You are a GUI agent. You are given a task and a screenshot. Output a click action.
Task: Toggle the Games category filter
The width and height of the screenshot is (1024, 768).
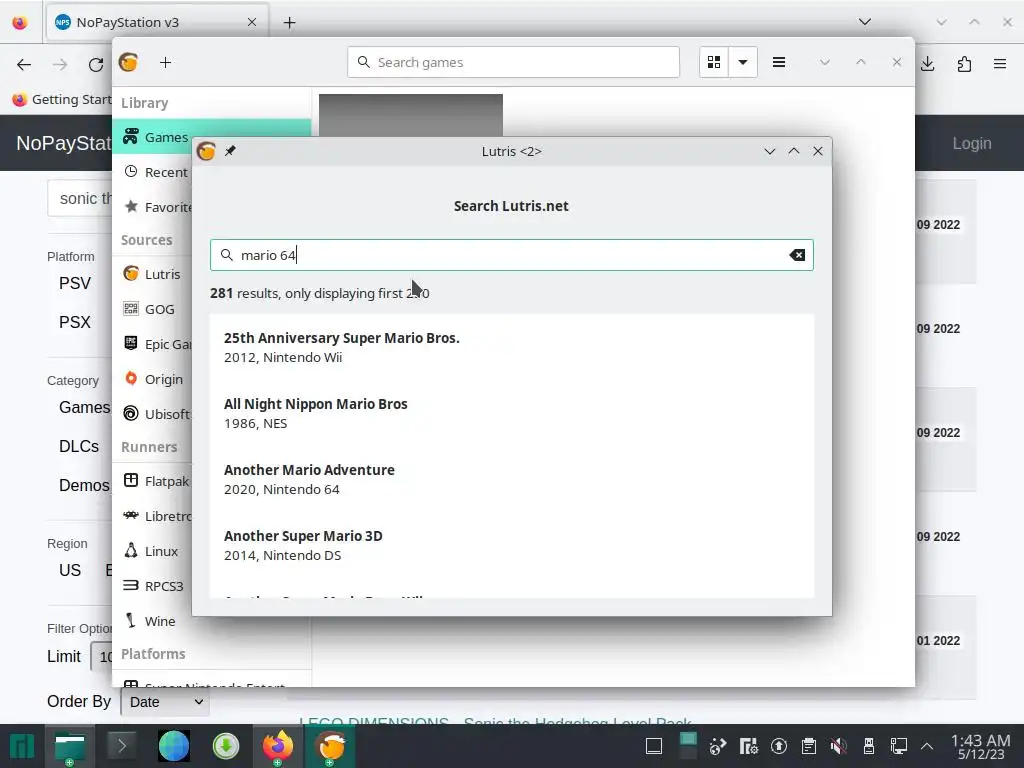(84, 408)
